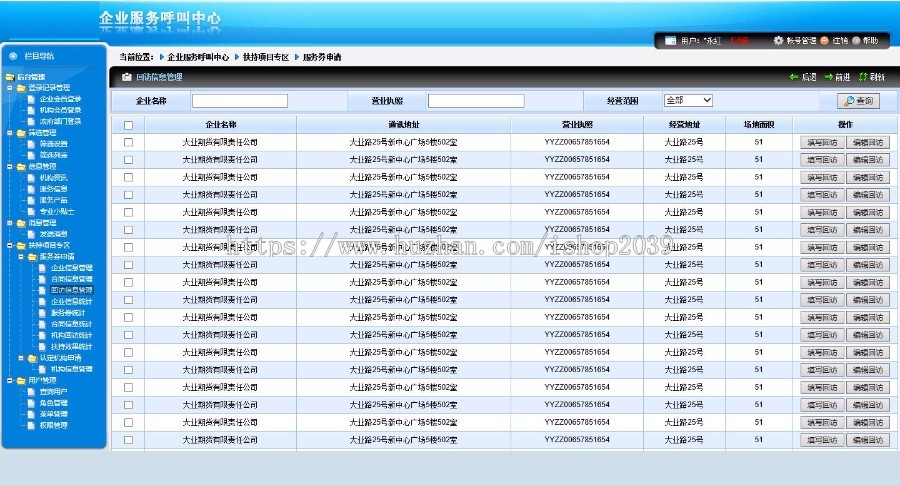Click the 后台管理 root folder icon
The height and width of the screenshot is (486, 900).
10,77
